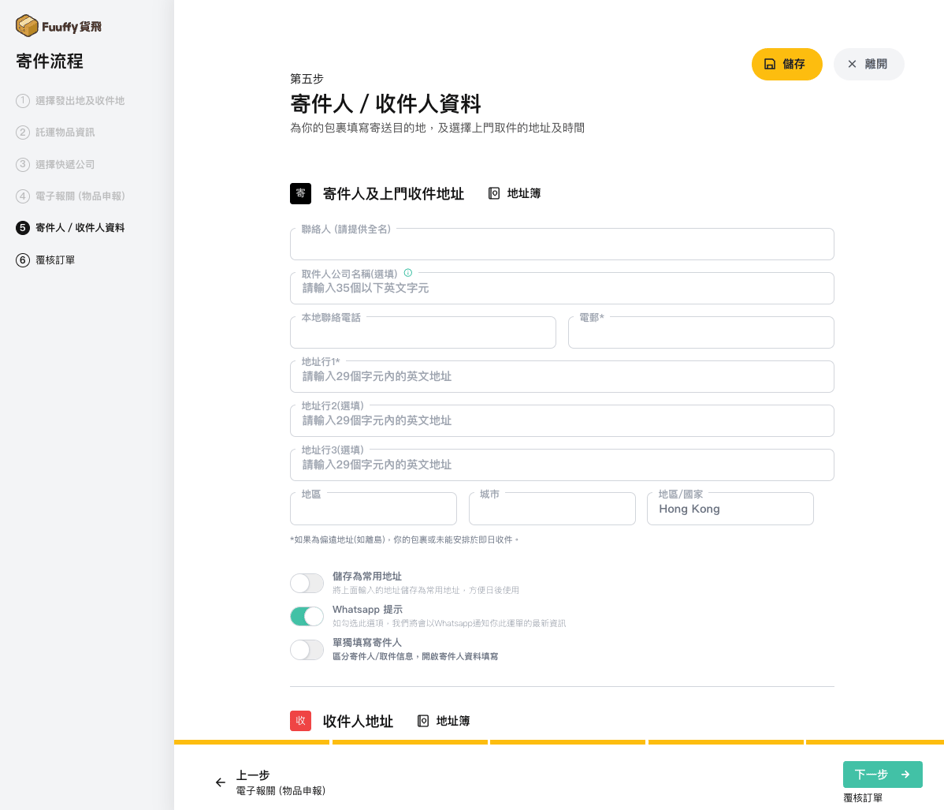The image size is (944, 810).
Task: Go to step 選擇發出地及收件地 in sidebar
Action: 79,101
